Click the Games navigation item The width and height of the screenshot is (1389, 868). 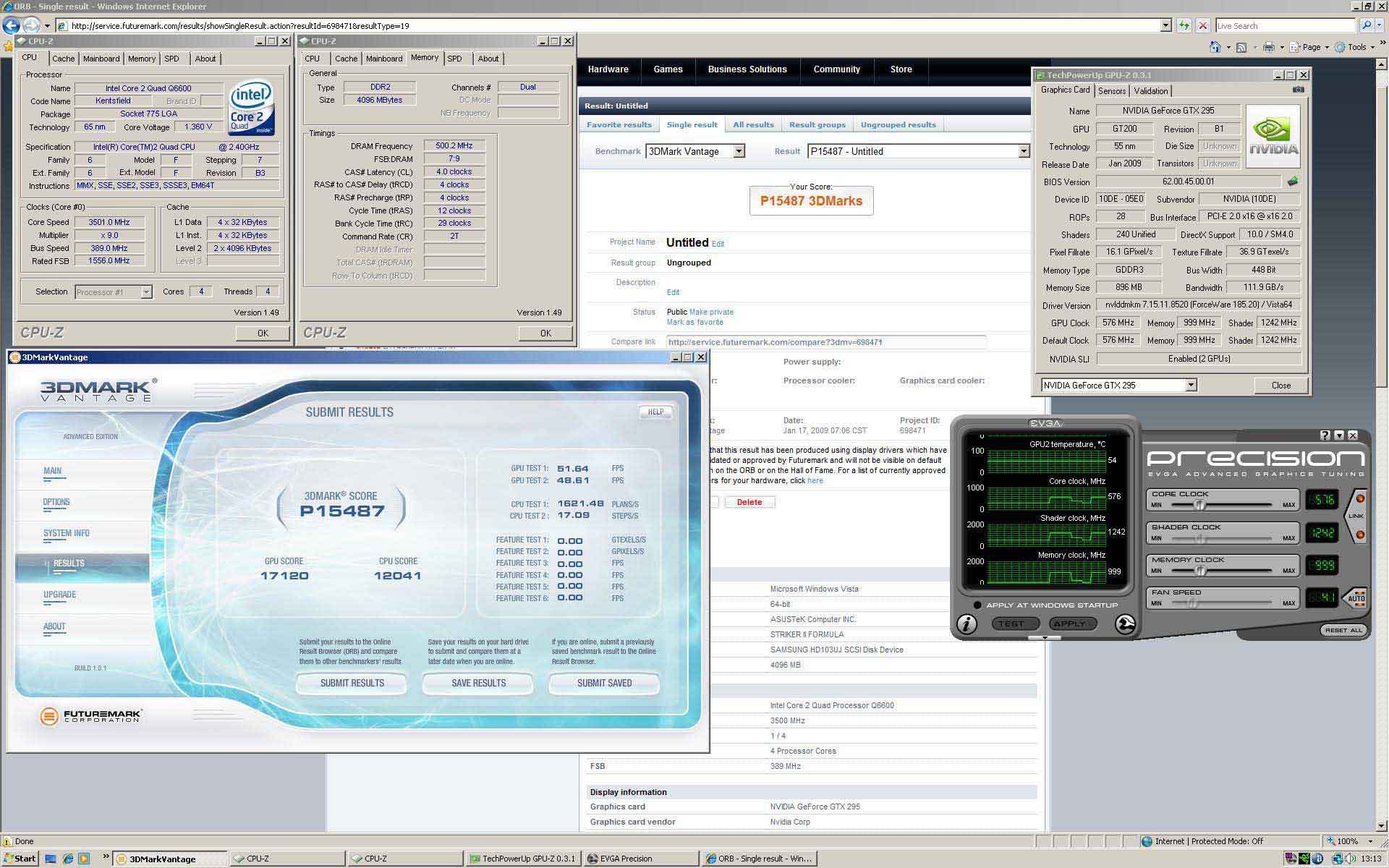[668, 69]
